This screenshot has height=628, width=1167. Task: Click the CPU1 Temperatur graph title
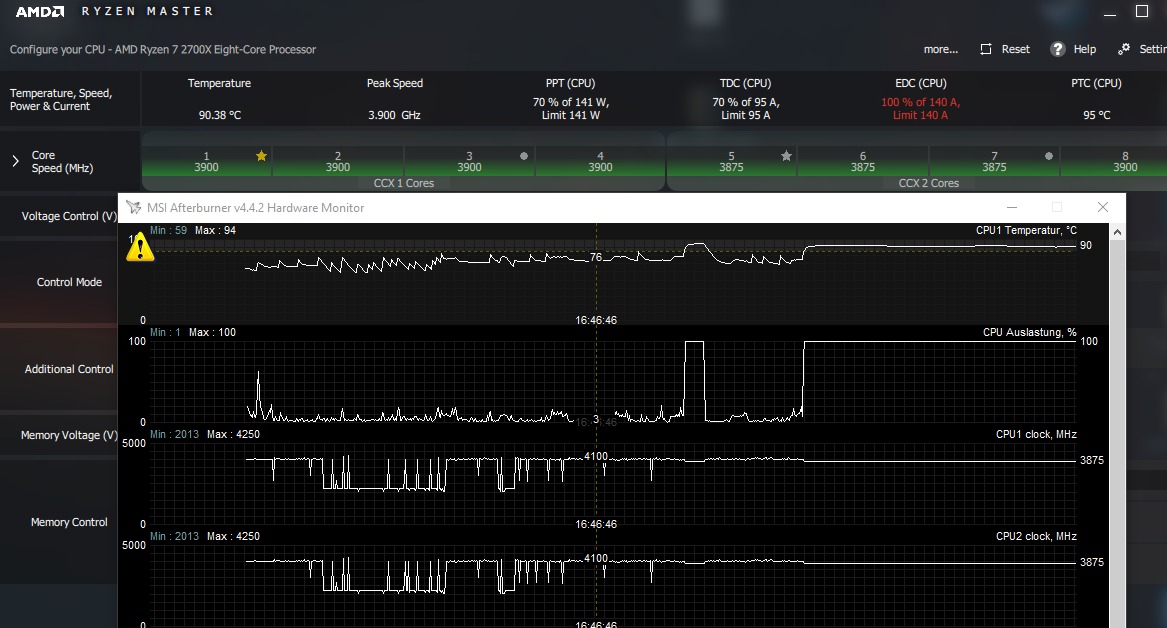[x=1026, y=231]
